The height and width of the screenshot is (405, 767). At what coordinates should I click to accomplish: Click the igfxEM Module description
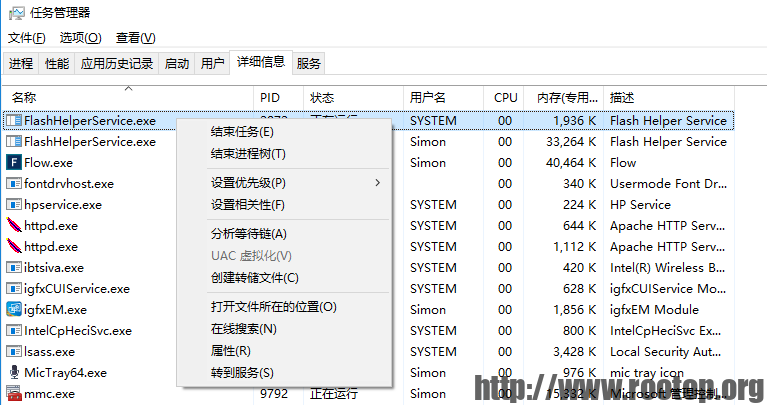coord(654,310)
